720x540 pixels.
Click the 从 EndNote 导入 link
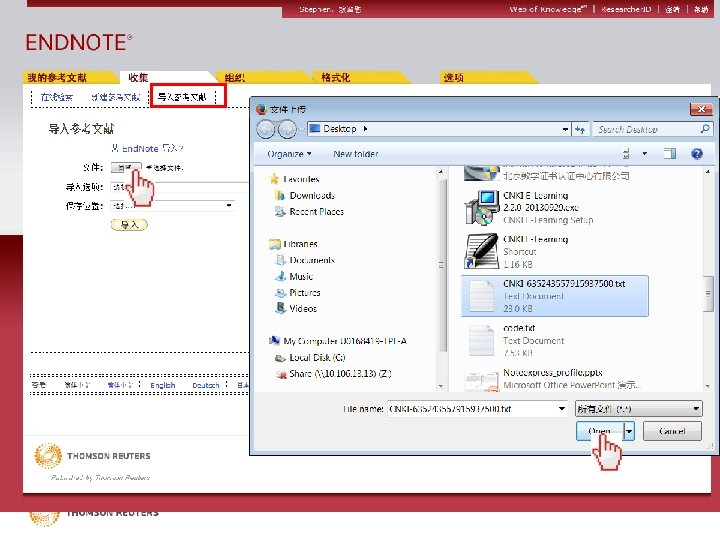coord(147,148)
